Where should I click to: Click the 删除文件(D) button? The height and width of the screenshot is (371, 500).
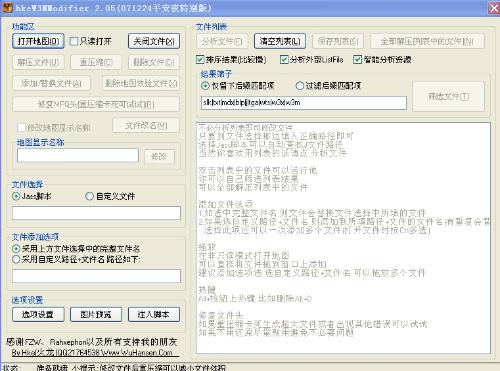(x=154, y=62)
